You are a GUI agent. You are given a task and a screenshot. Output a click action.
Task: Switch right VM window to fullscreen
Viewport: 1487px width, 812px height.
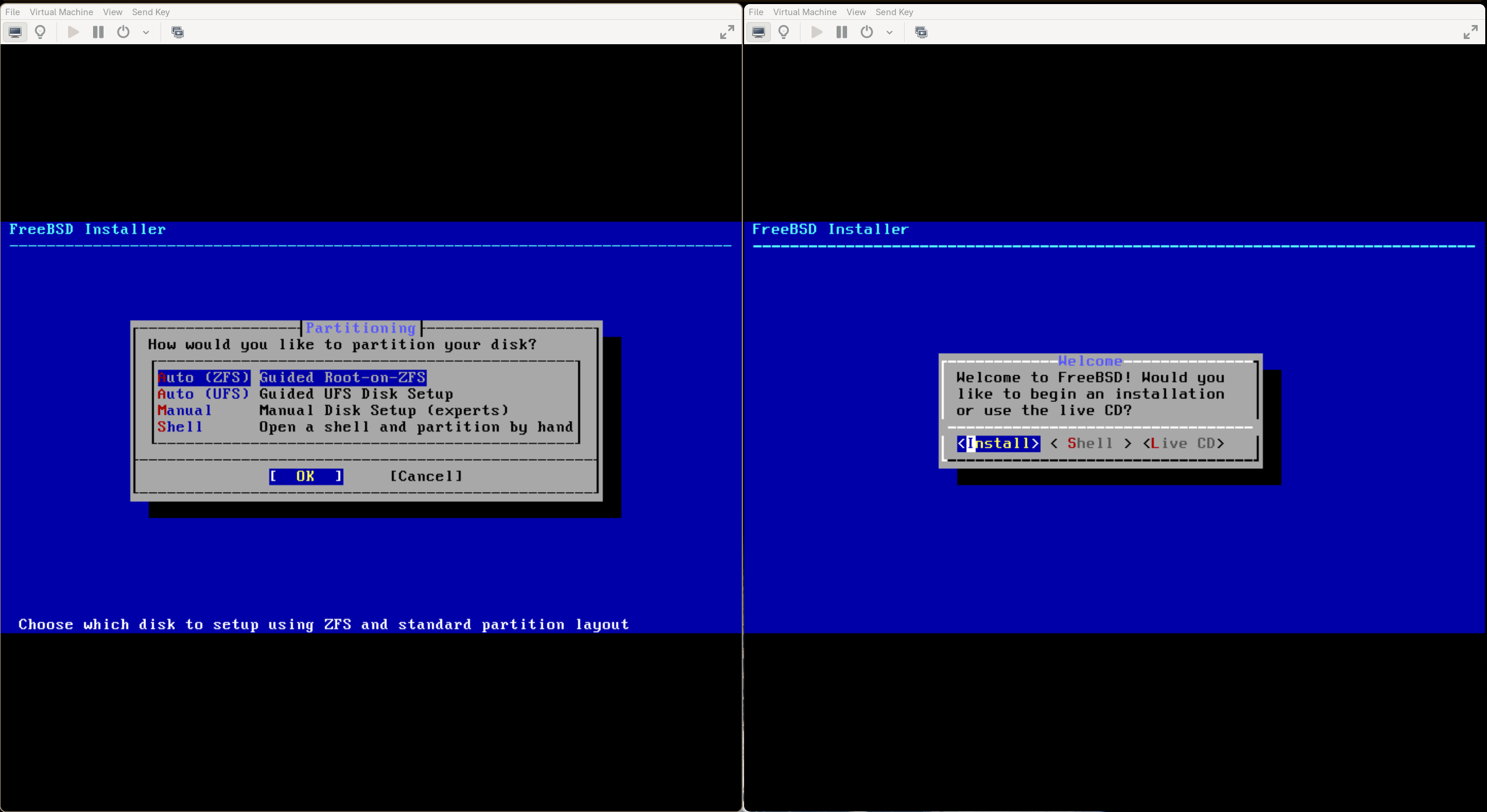[x=1470, y=32]
